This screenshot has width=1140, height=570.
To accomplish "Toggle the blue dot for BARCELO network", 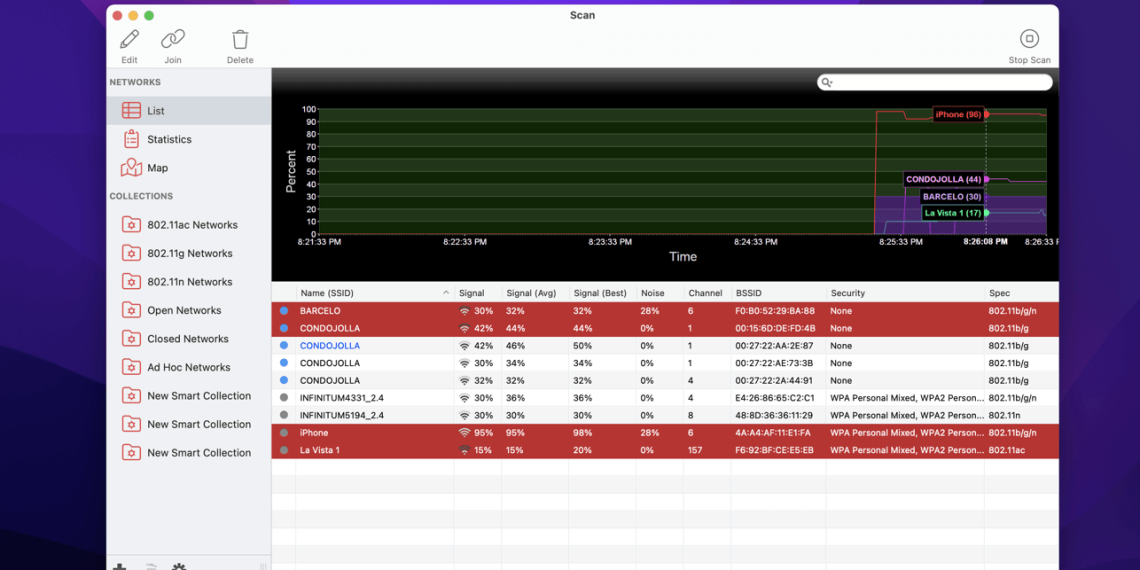I will (x=284, y=311).
